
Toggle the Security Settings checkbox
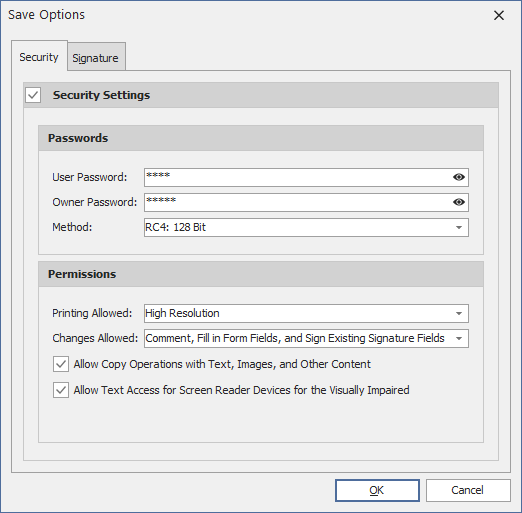(x=33, y=95)
